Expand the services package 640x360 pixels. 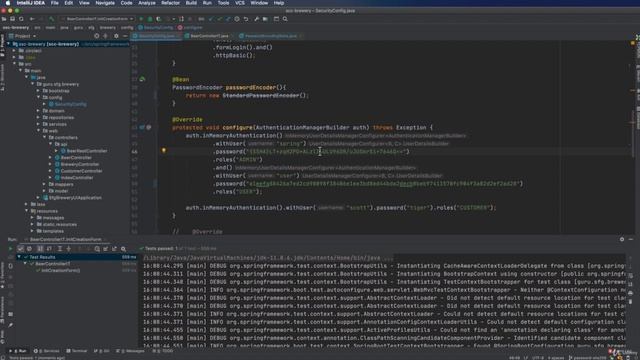pyautogui.click(x=38, y=124)
